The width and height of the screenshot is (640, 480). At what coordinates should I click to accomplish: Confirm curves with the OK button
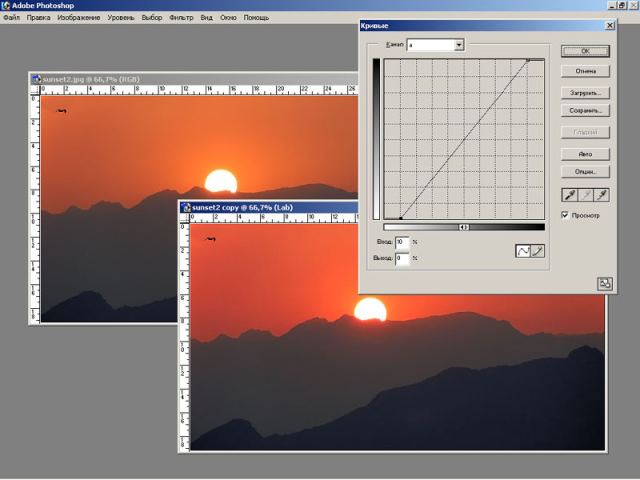pos(585,51)
